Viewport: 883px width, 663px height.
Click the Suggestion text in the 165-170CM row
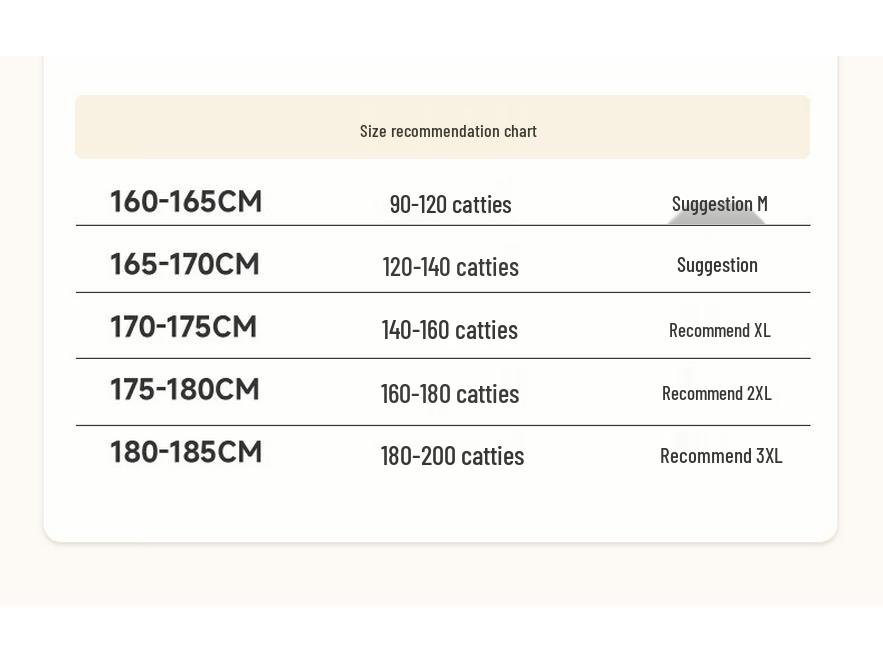717,265
